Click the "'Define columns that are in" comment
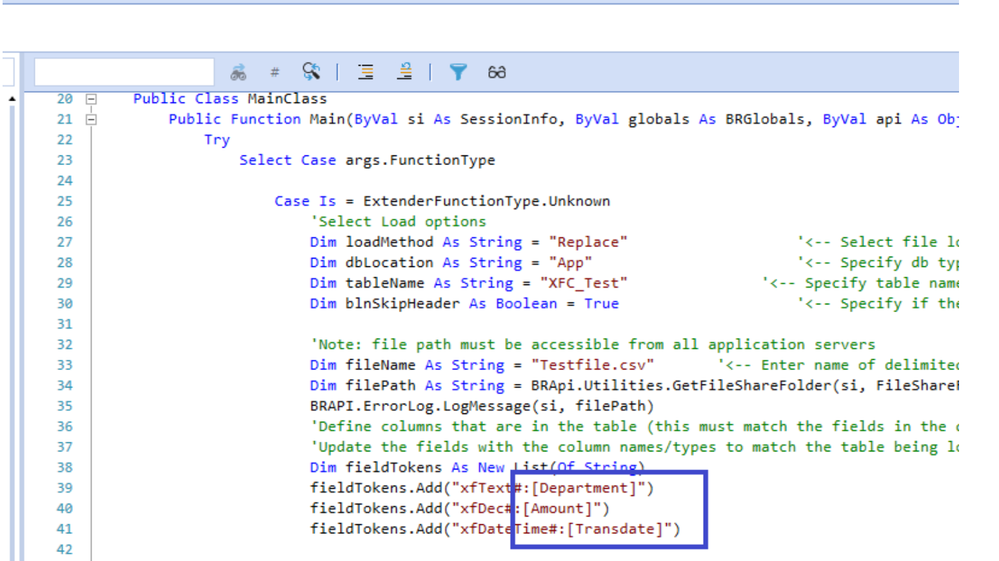Viewport: 999px width, 561px height. pyautogui.click(x=635, y=426)
